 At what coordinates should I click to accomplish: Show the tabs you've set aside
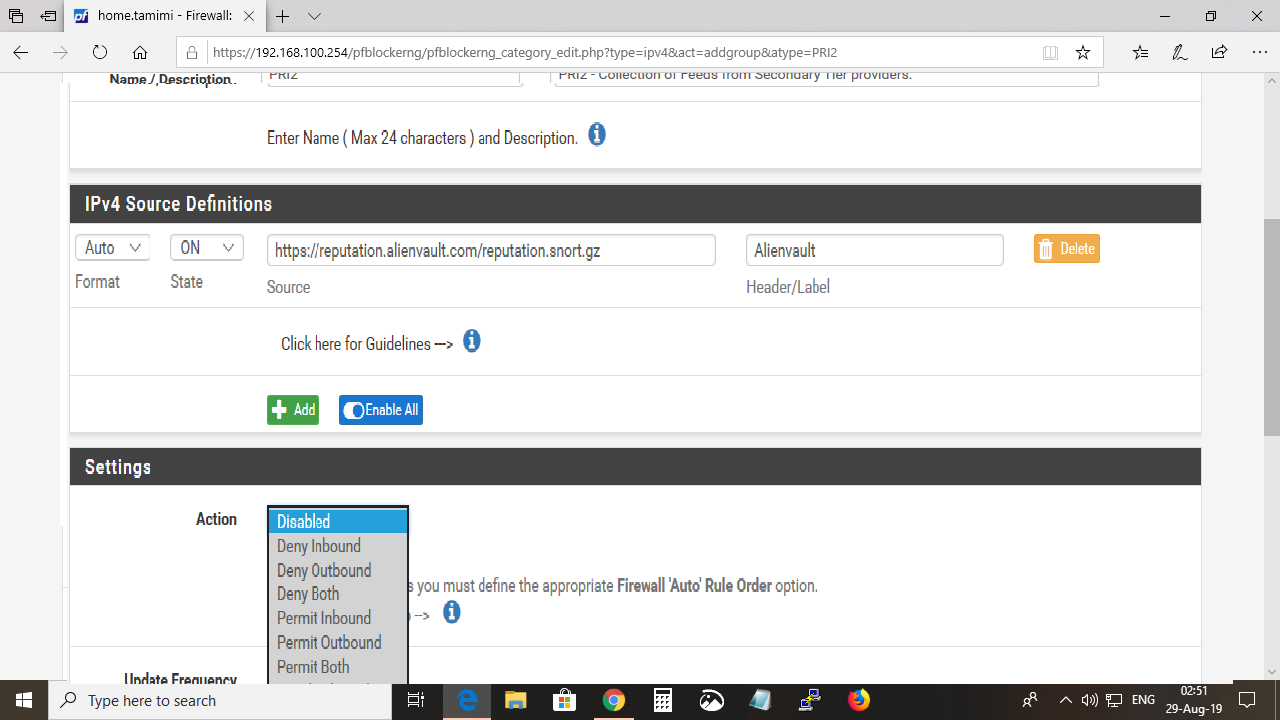coord(16,17)
